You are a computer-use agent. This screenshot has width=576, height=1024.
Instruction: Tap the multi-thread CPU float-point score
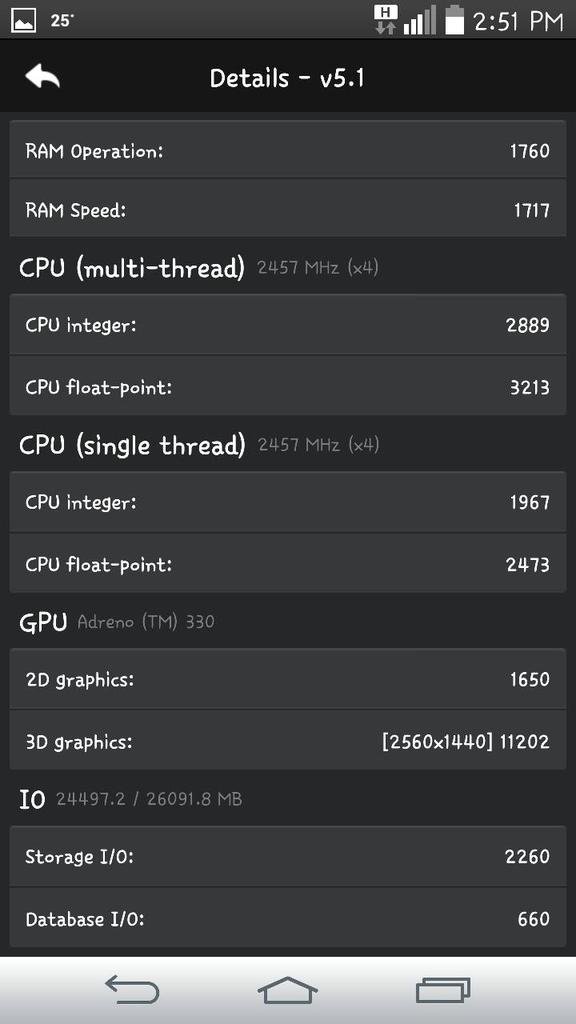pos(288,387)
